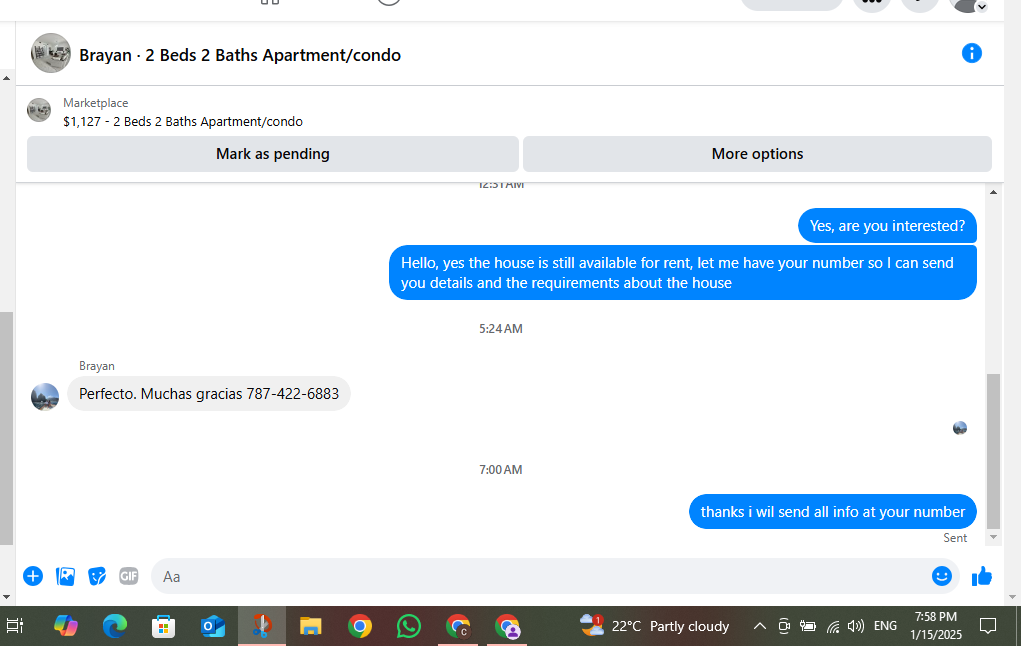1021x646 pixels.
Task: Launch Microsoft Edge from taskbar
Action: tap(115, 626)
